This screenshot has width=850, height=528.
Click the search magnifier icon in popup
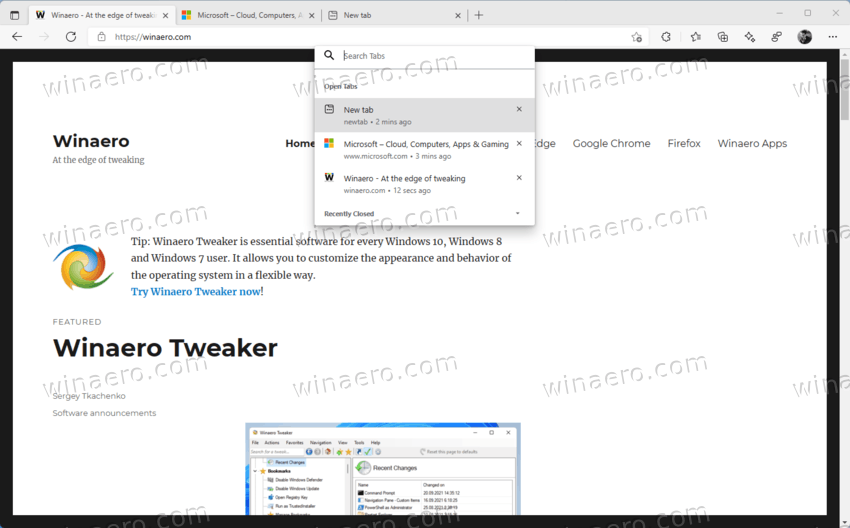tap(329, 55)
